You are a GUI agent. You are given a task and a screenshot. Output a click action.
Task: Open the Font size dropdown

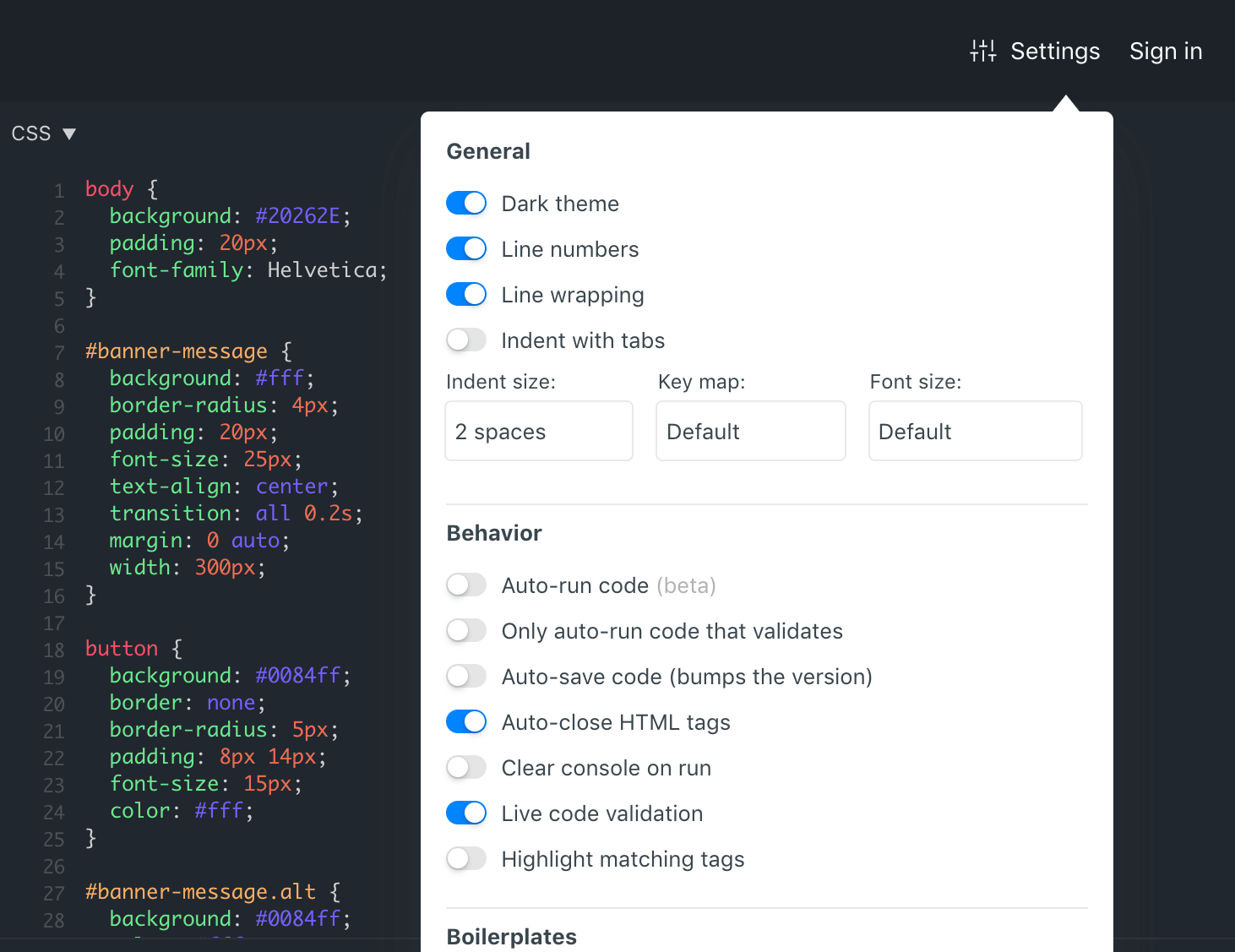tap(975, 431)
